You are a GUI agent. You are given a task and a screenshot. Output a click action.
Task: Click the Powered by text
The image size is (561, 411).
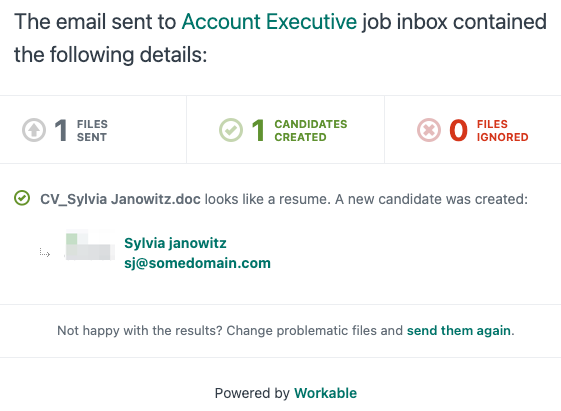(x=252, y=393)
